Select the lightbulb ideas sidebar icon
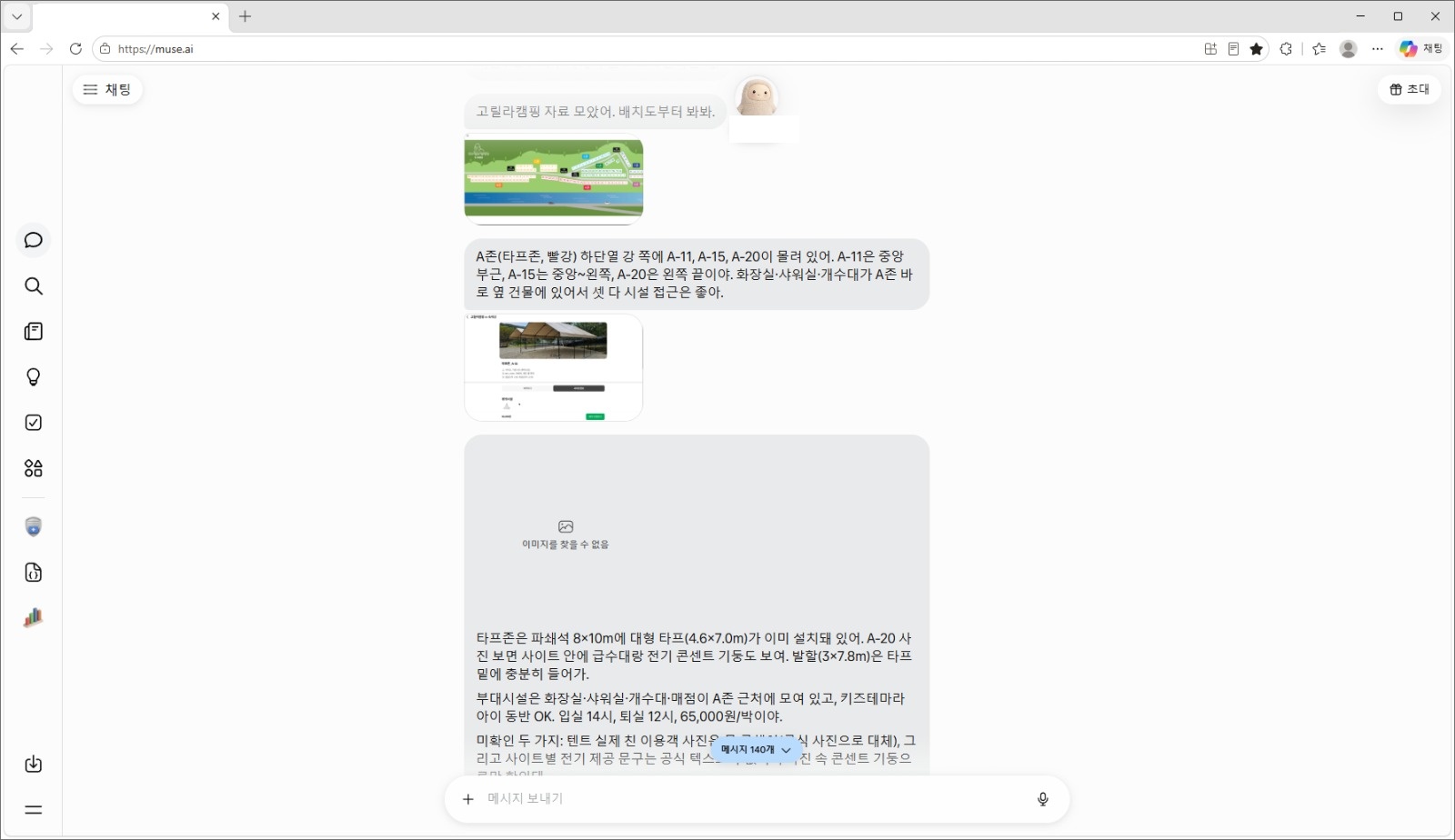 (34, 377)
